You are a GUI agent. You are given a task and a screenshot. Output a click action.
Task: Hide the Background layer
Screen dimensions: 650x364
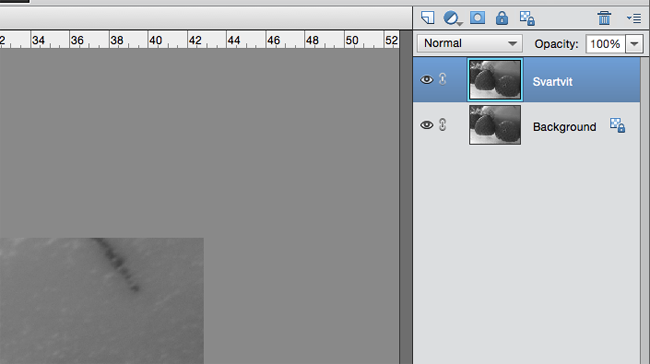point(427,125)
